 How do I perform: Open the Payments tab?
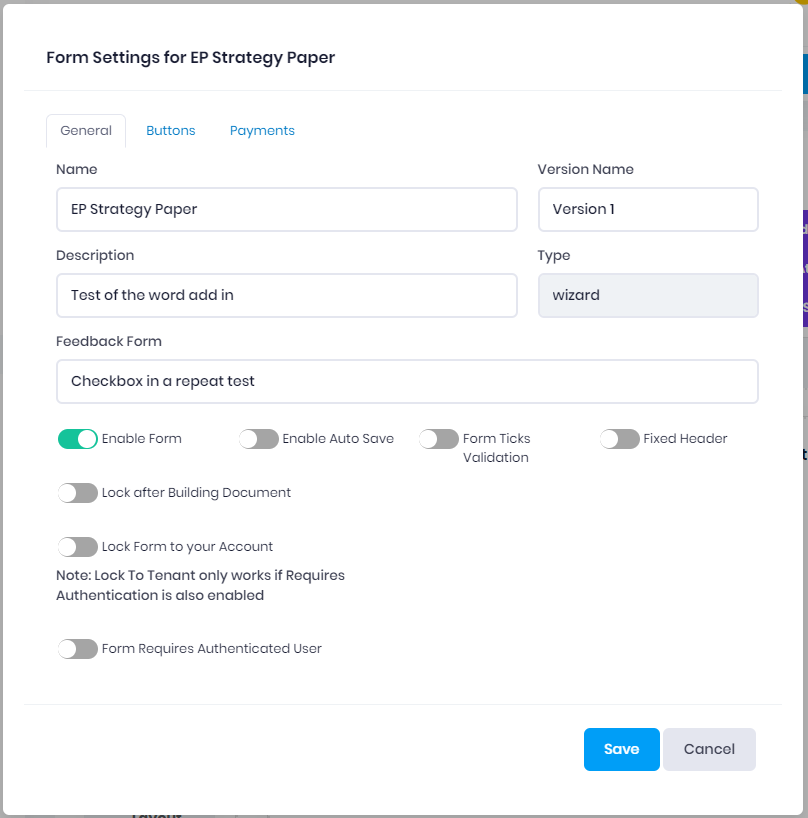(262, 131)
